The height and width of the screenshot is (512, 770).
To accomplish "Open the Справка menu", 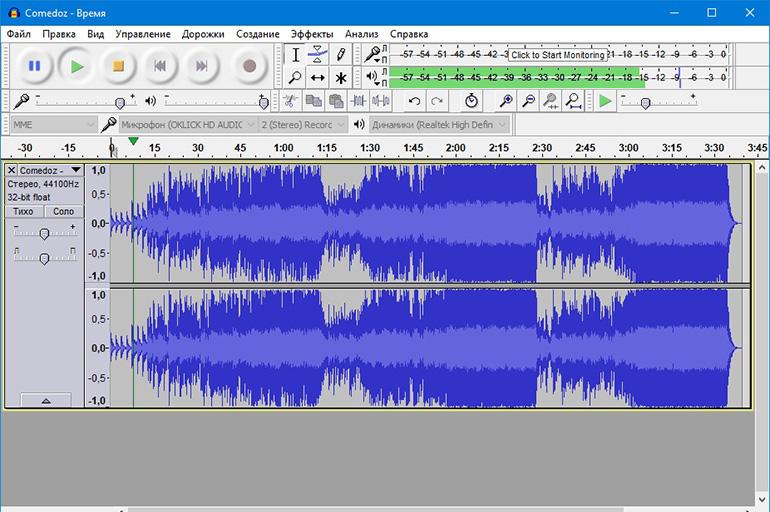I will (x=409, y=34).
